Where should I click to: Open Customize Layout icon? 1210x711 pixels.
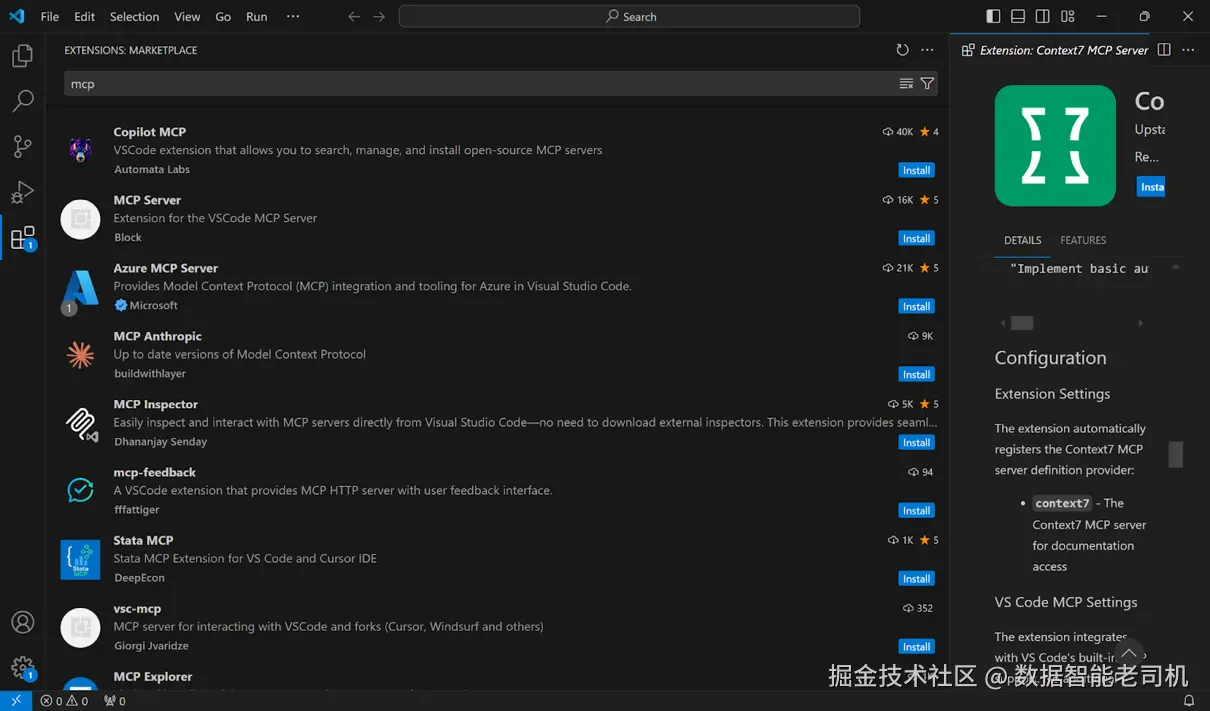[1068, 16]
